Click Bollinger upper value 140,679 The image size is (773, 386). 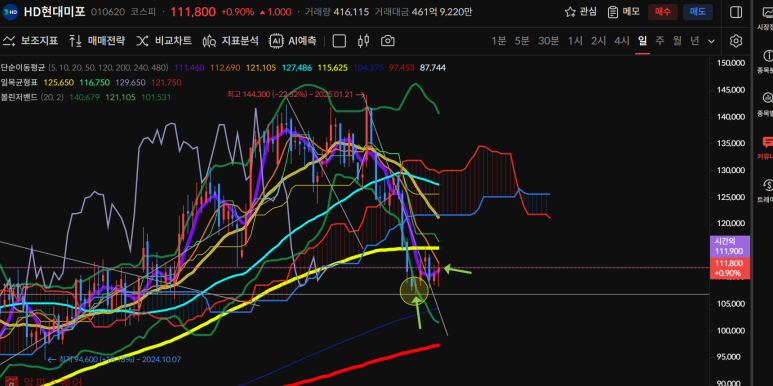coord(85,97)
